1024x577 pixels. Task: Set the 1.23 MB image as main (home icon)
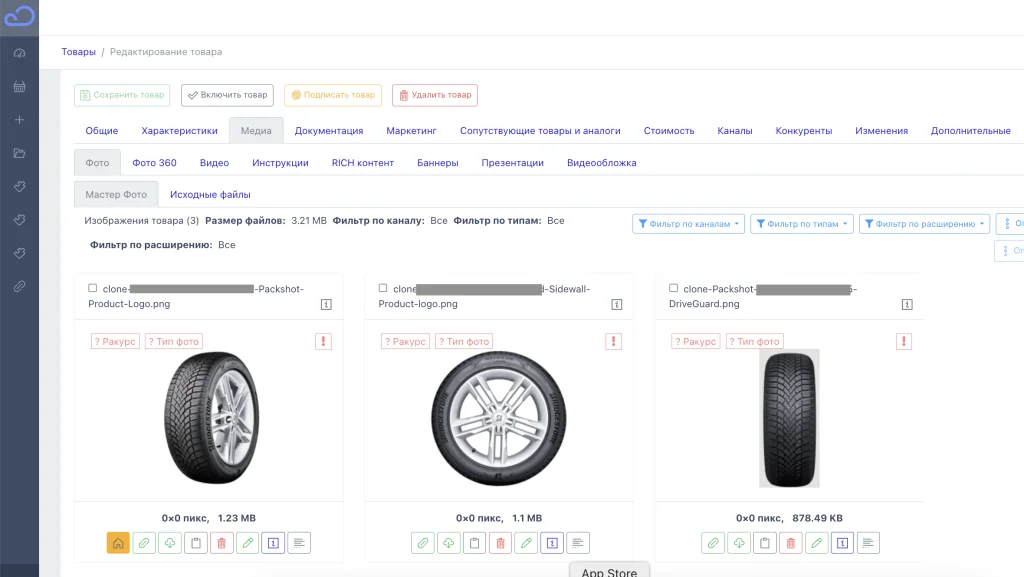tap(118, 543)
